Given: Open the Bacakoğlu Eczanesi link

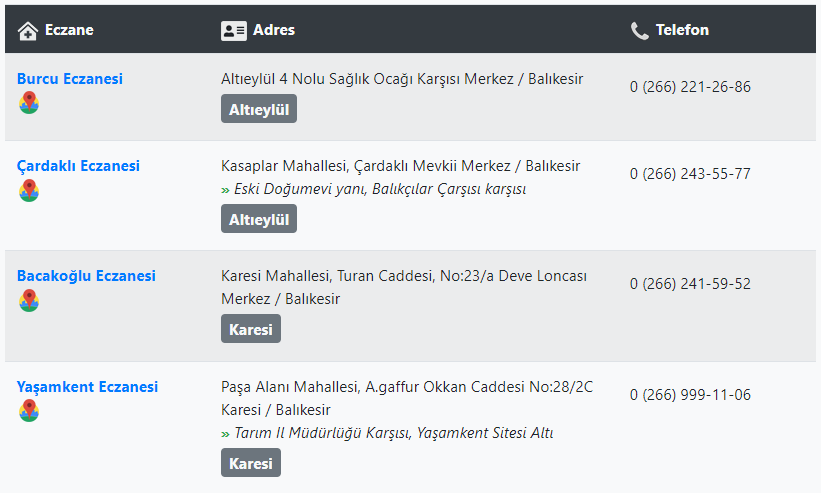Looking at the screenshot, I should 86,276.
